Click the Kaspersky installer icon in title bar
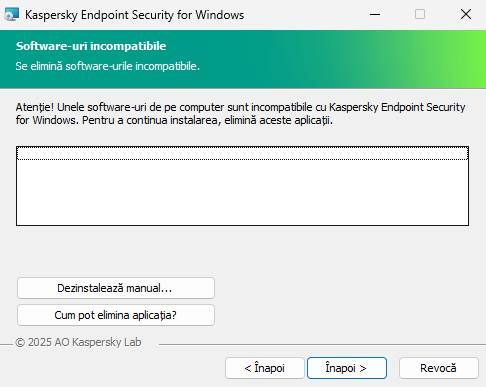486x387 pixels. coord(12,15)
